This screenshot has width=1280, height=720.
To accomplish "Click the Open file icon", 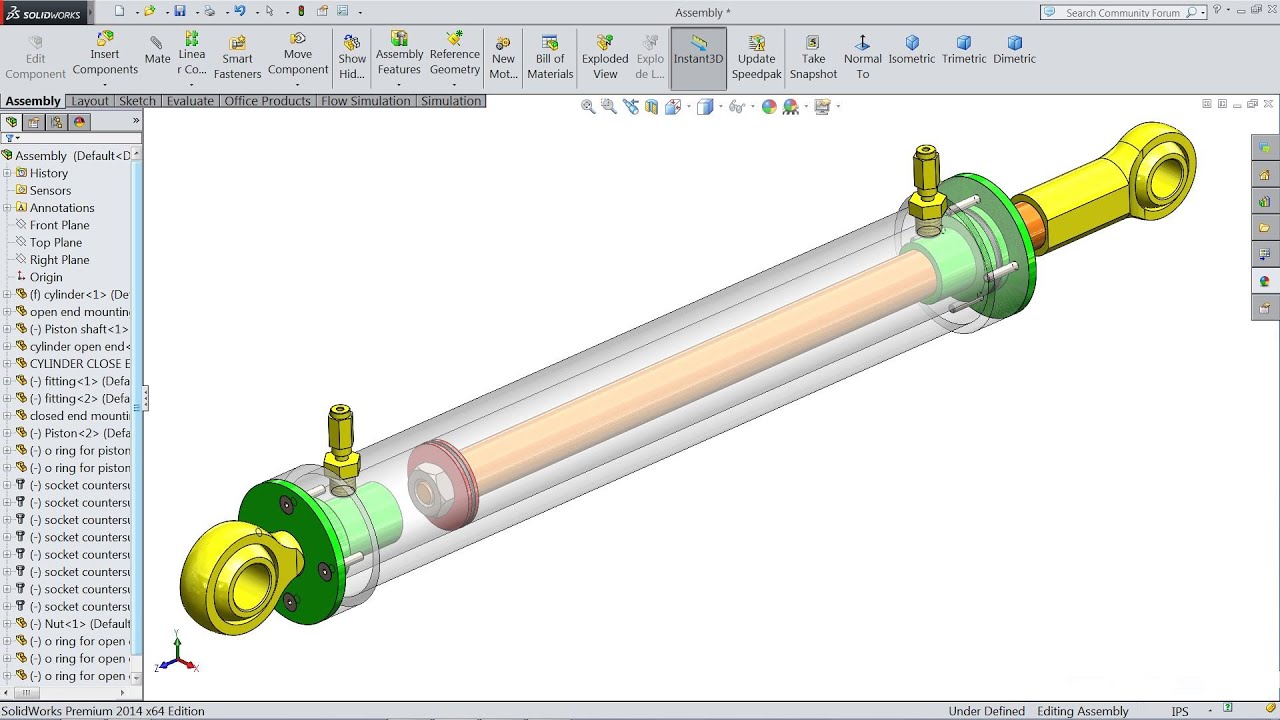I will (x=149, y=11).
